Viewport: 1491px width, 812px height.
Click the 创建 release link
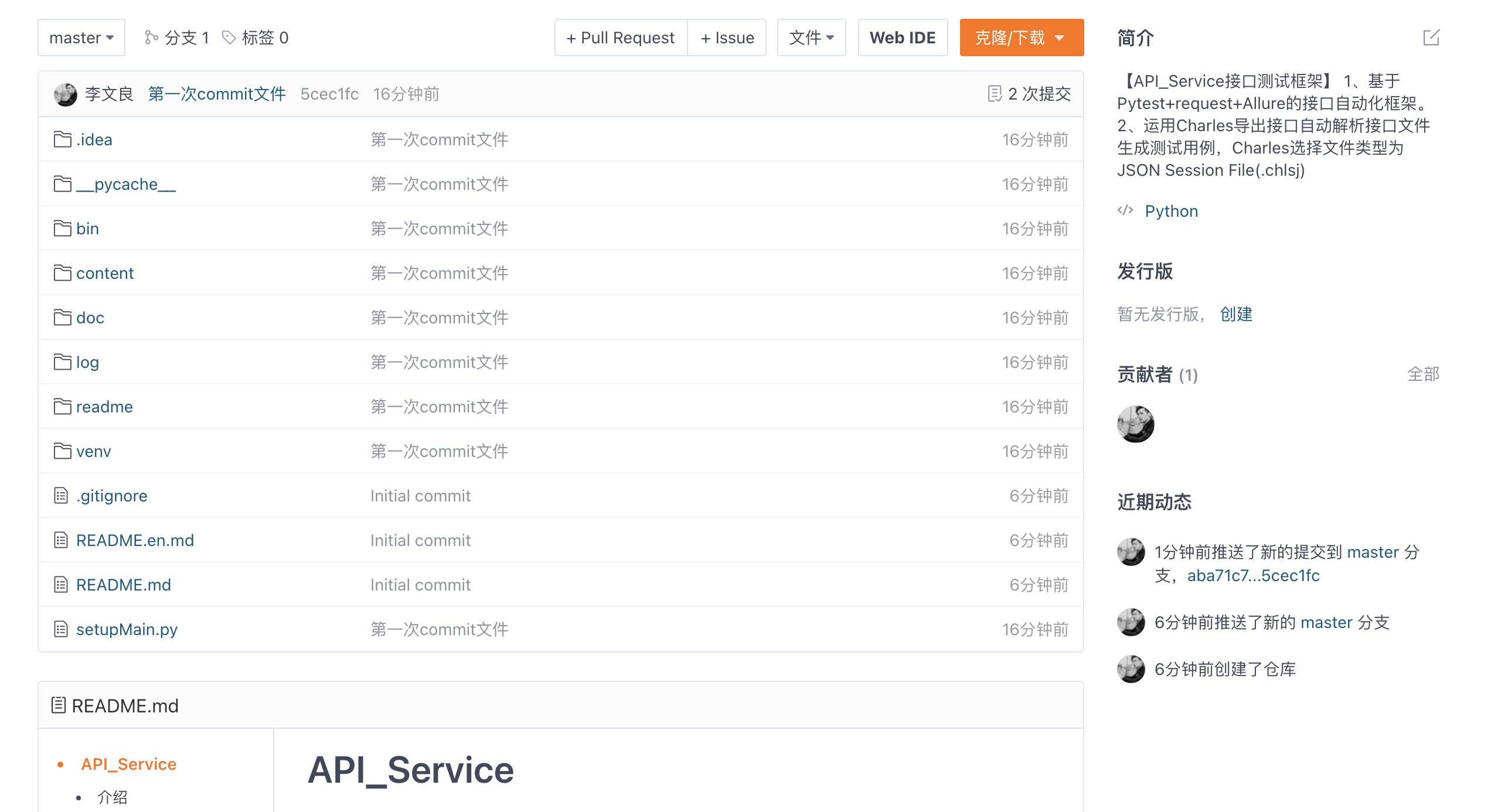click(x=1236, y=314)
